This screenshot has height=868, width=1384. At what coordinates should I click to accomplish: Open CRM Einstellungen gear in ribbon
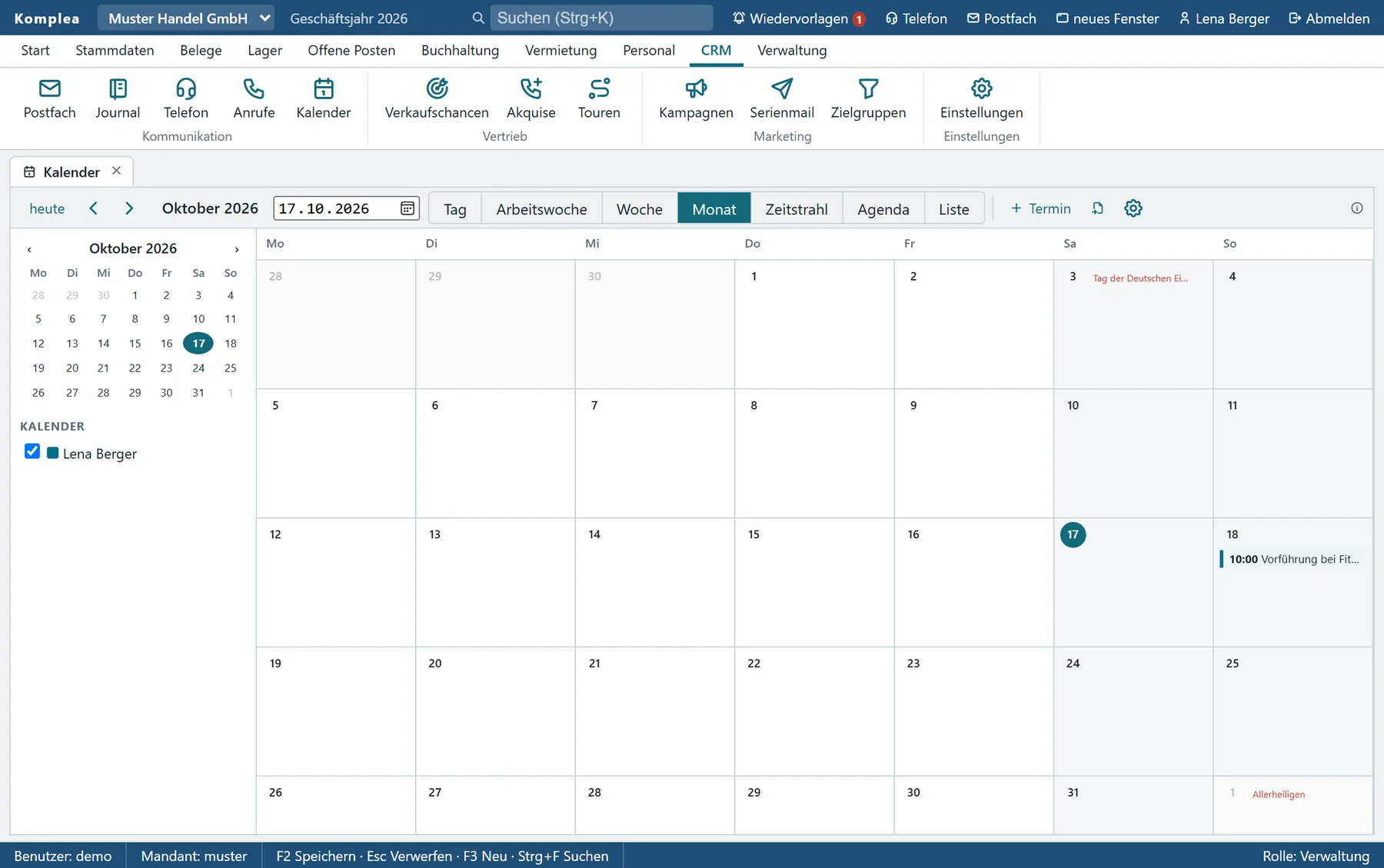point(981,99)
